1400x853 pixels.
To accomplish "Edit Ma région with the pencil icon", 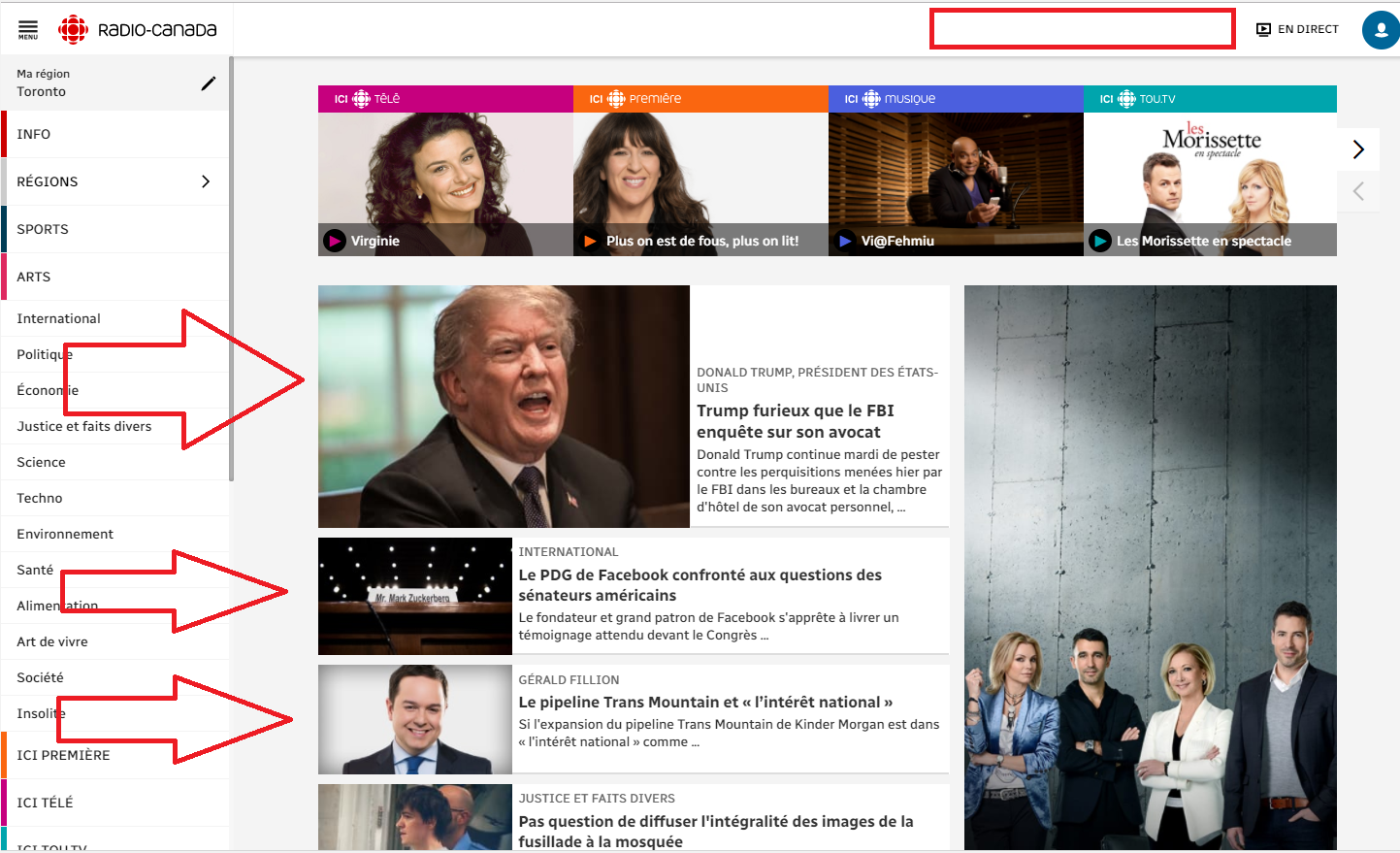I will coord(208,83).
